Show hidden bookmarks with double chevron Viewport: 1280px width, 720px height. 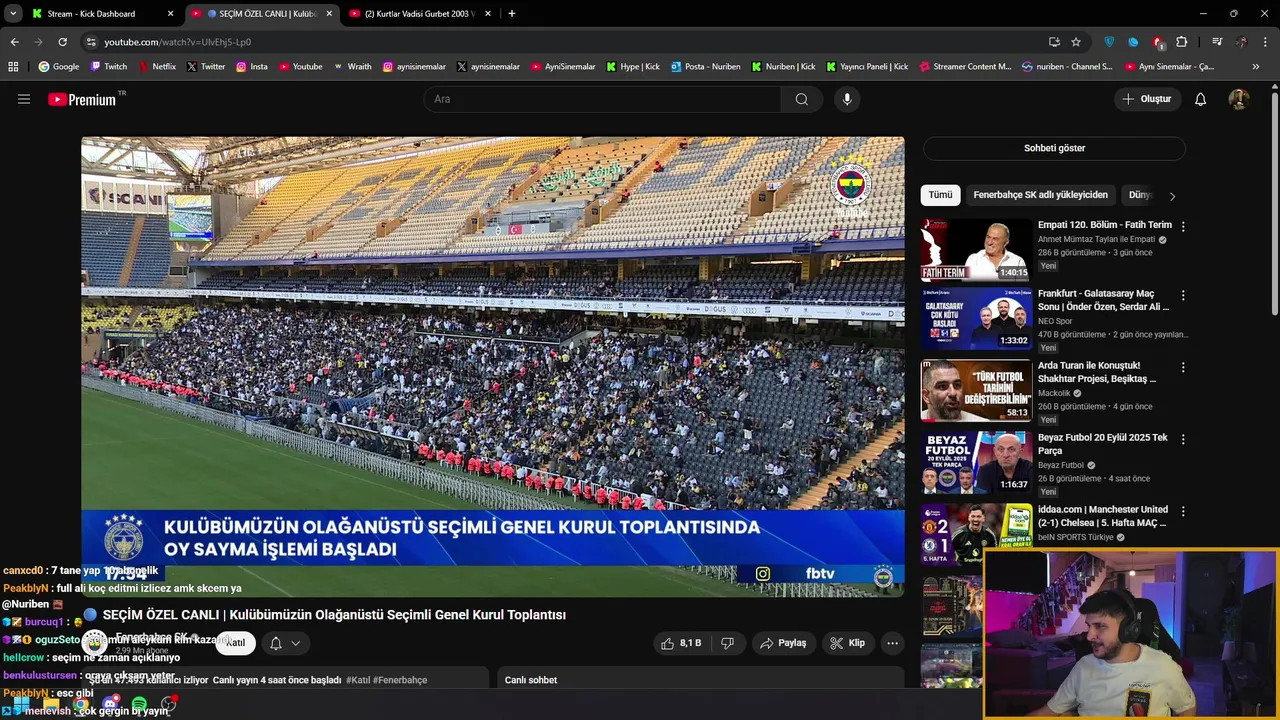pos(1256,67)
